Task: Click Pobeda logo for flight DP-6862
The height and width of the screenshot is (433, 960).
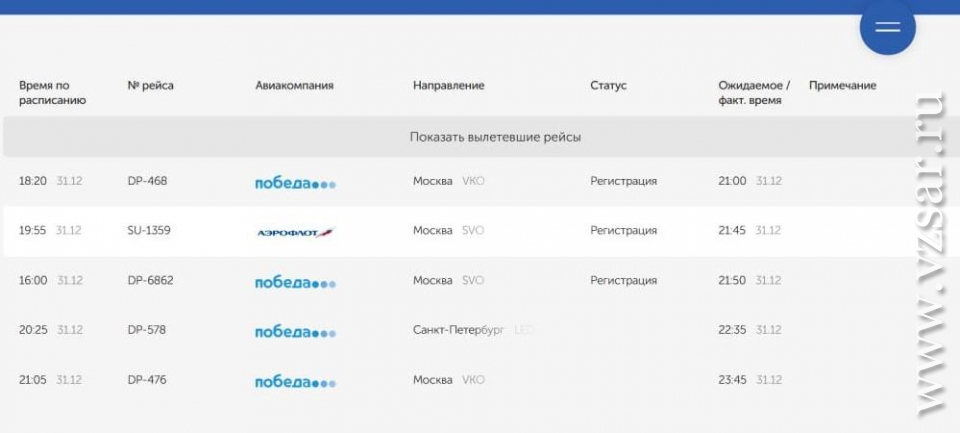Action: click(295, 281)
